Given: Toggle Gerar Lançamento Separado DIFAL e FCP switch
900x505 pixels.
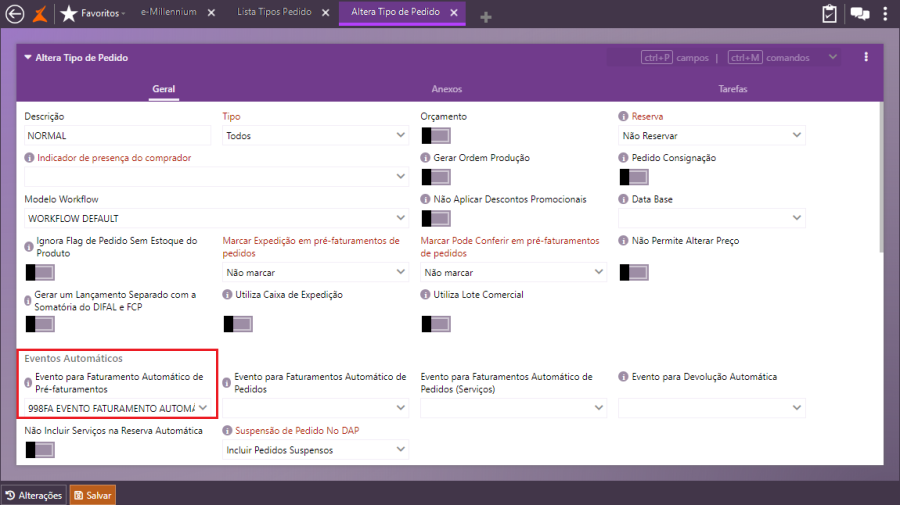Looking at the screenshot, I should (x=40, y=324).
